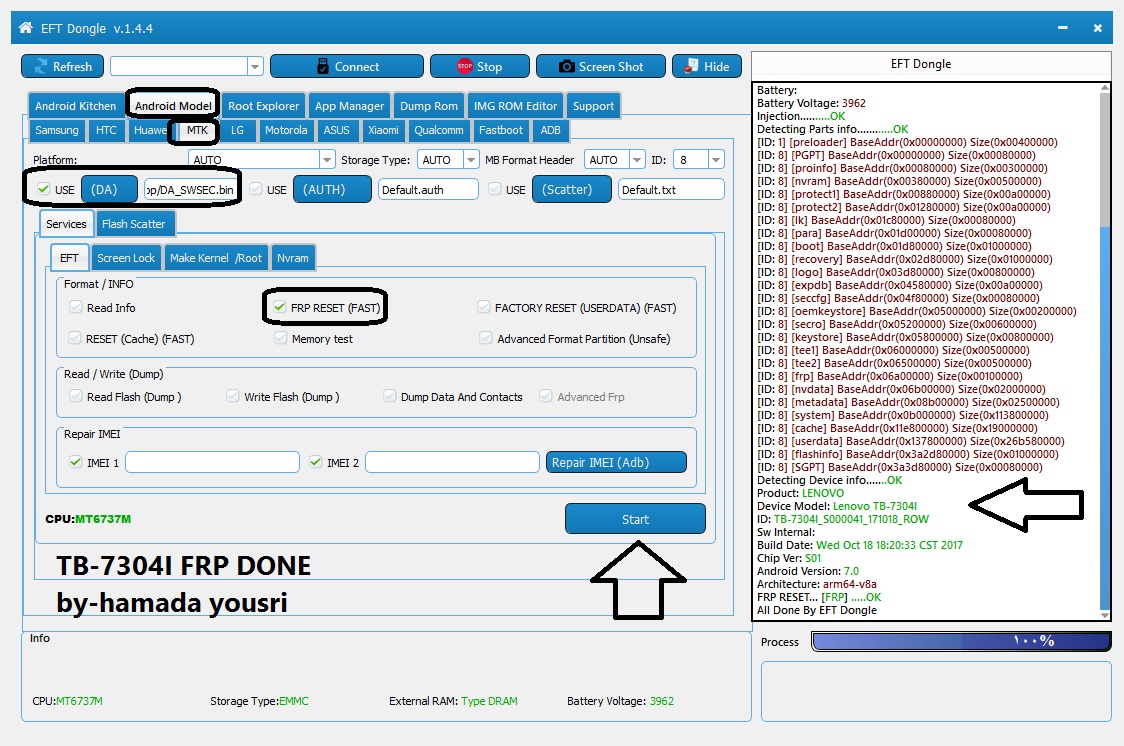Click the Refresh arrows icon
1124x746 pixels.
41,66
